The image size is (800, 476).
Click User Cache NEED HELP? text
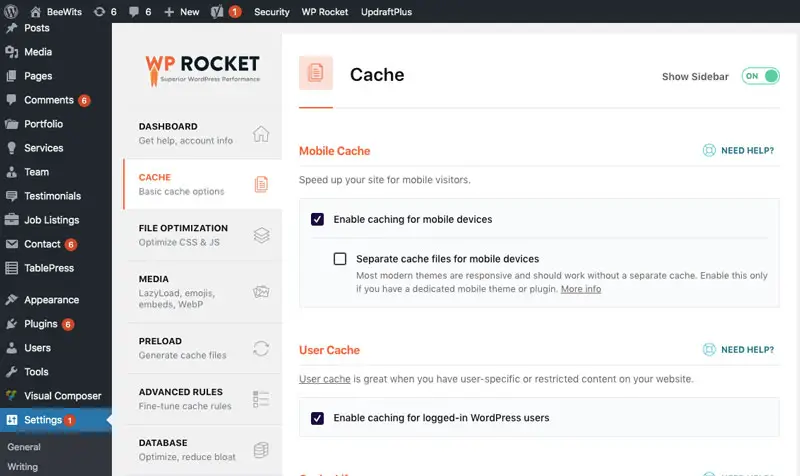747,349
